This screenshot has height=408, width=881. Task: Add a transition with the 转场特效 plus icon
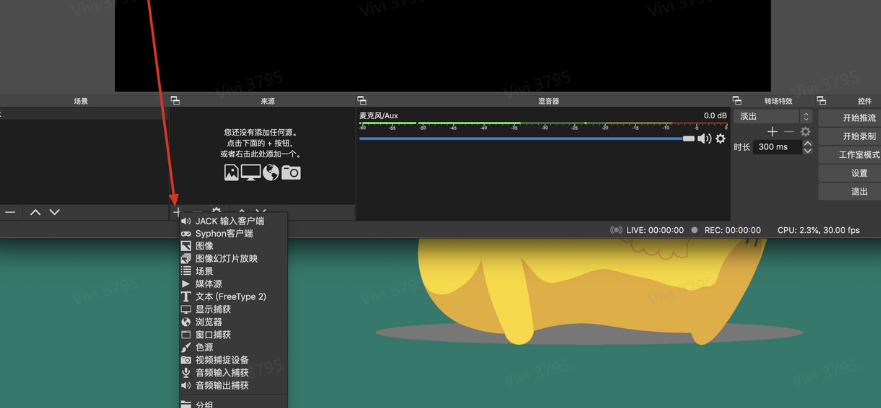[773, 132]
